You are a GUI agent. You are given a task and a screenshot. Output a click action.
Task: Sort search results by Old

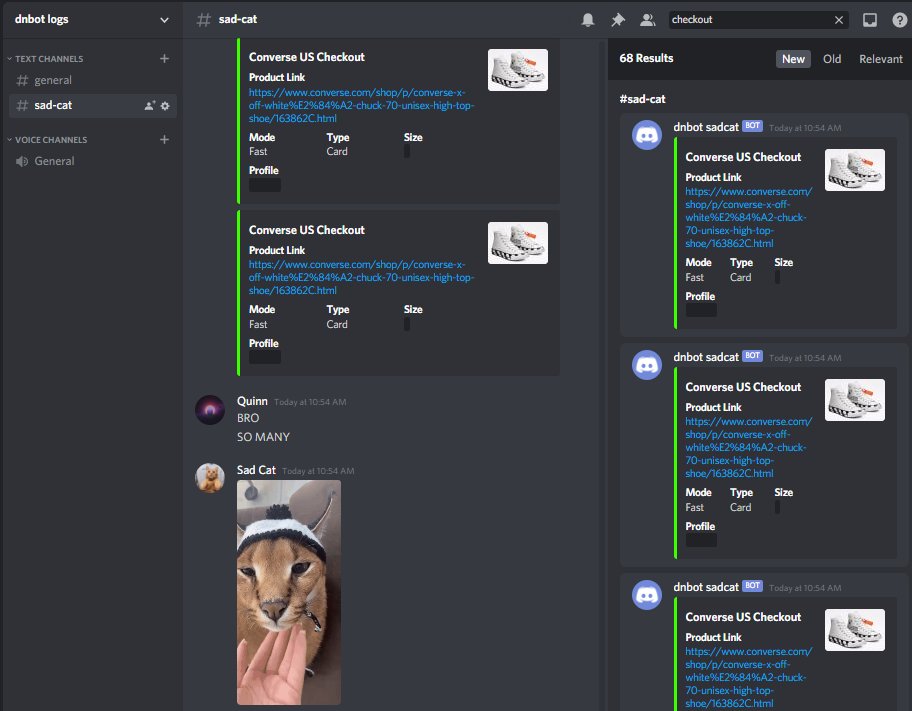(832, 59)
